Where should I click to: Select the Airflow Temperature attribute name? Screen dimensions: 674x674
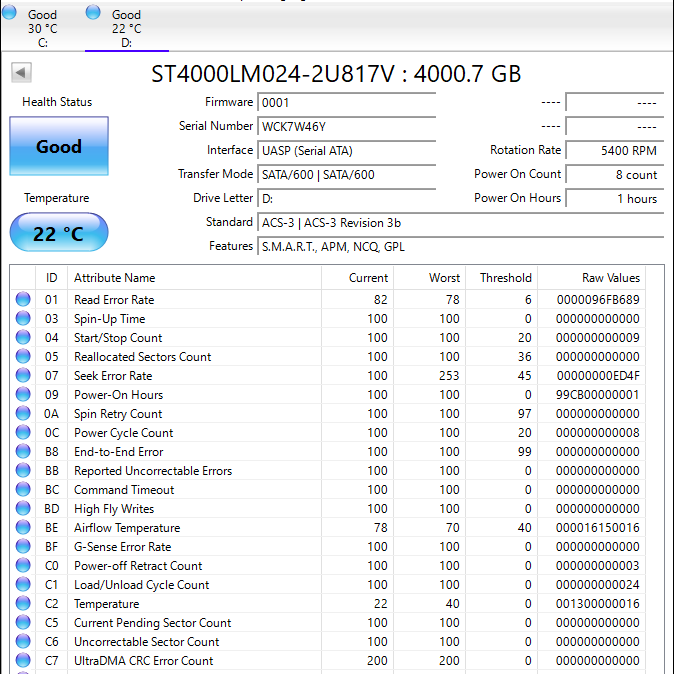point(127,528)
